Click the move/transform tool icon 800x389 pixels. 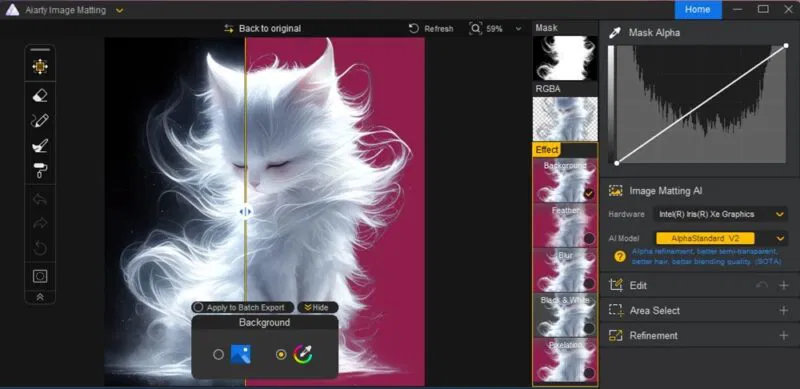click(x=40, y=67)
